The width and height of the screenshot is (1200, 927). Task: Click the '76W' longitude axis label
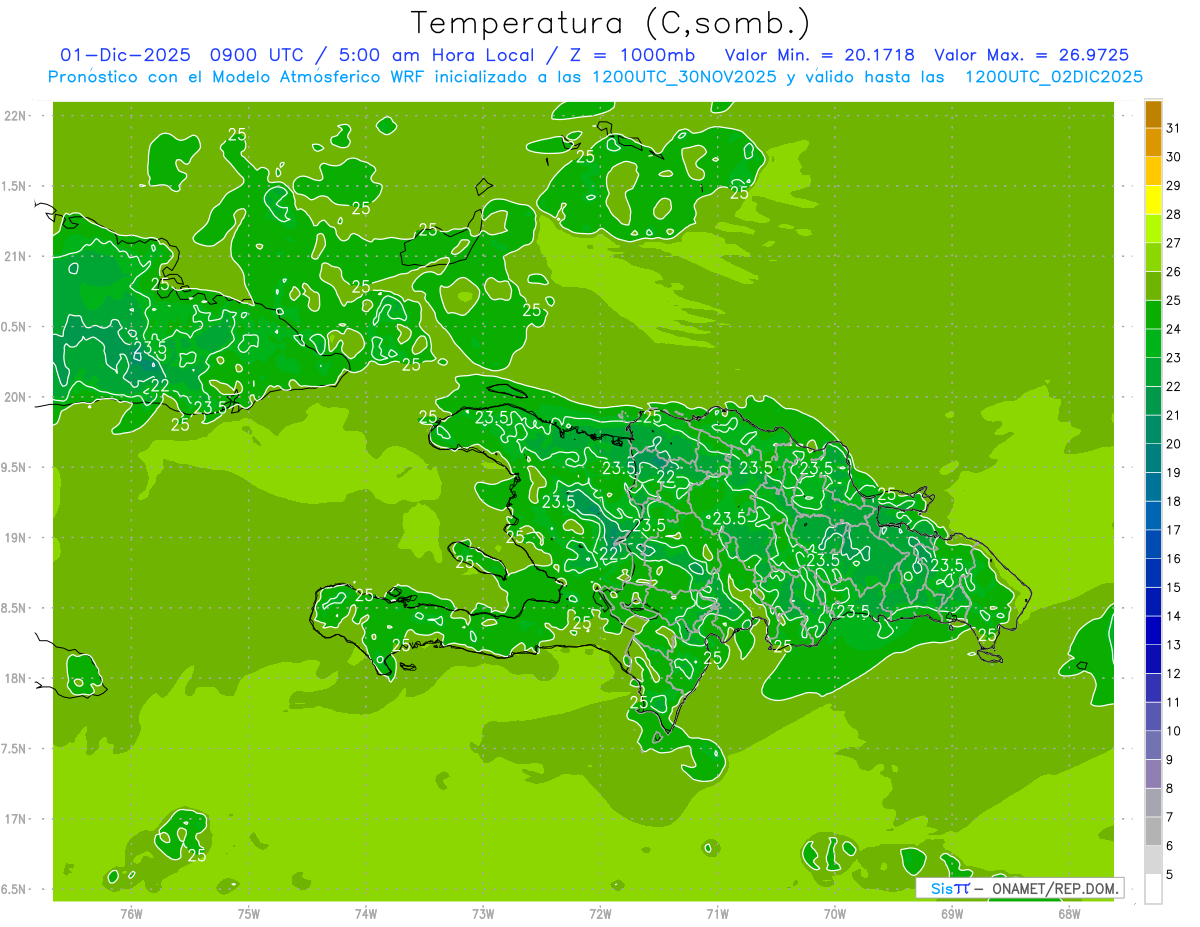[x=131, y=913]
